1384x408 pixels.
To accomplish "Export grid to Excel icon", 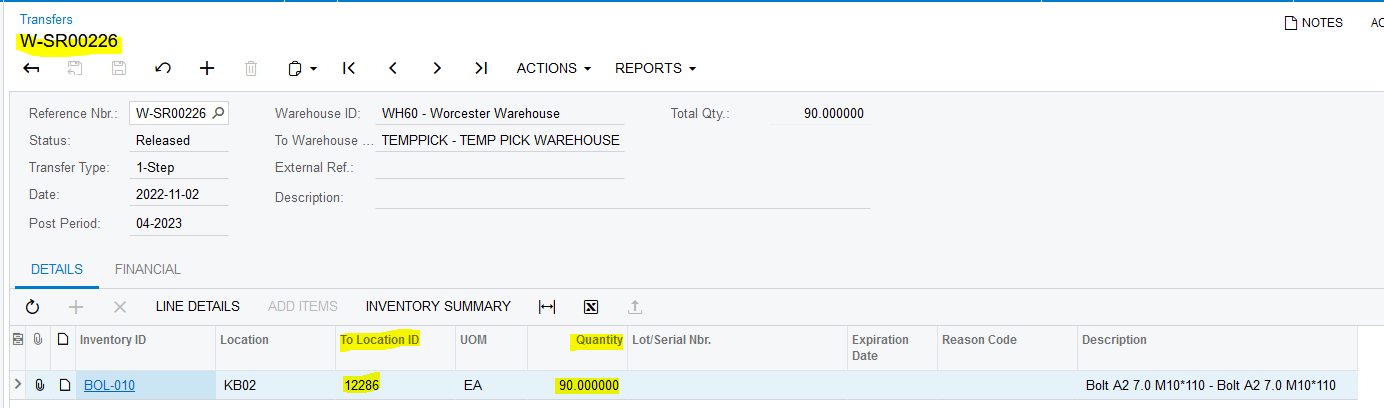I will (x=591, y=307).
